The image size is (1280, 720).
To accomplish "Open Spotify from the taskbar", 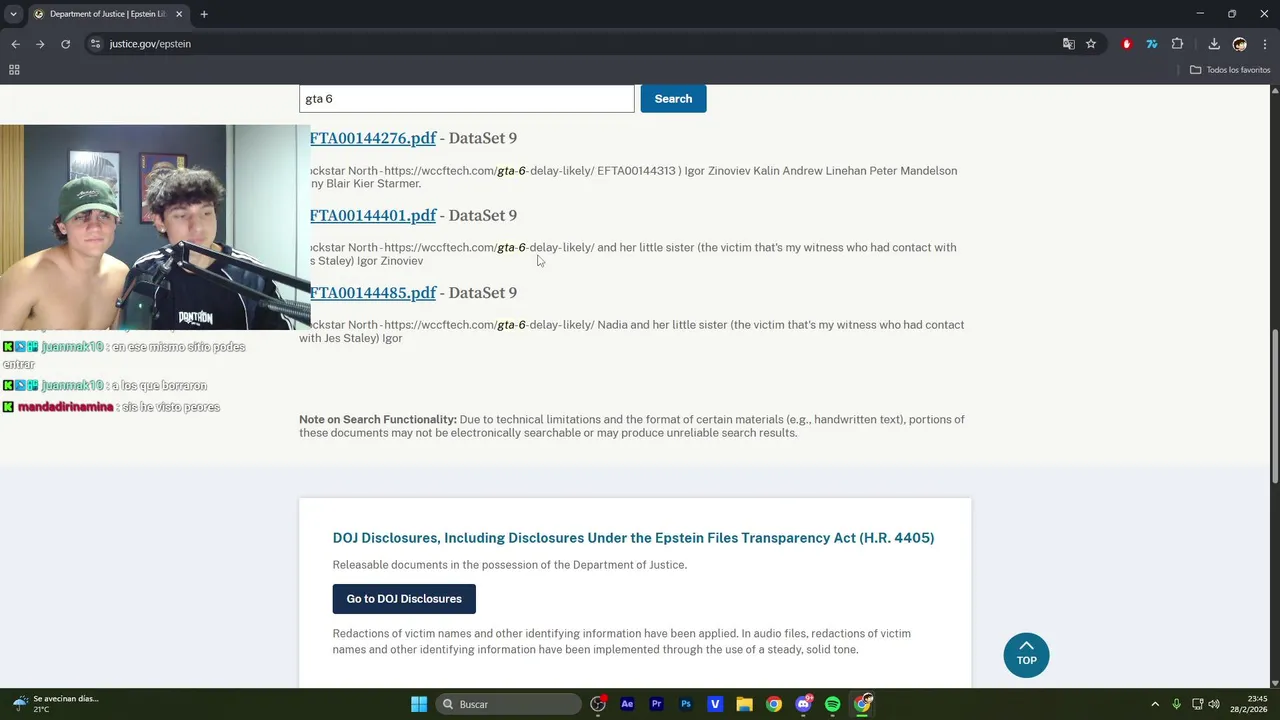I will pos(832,704).
